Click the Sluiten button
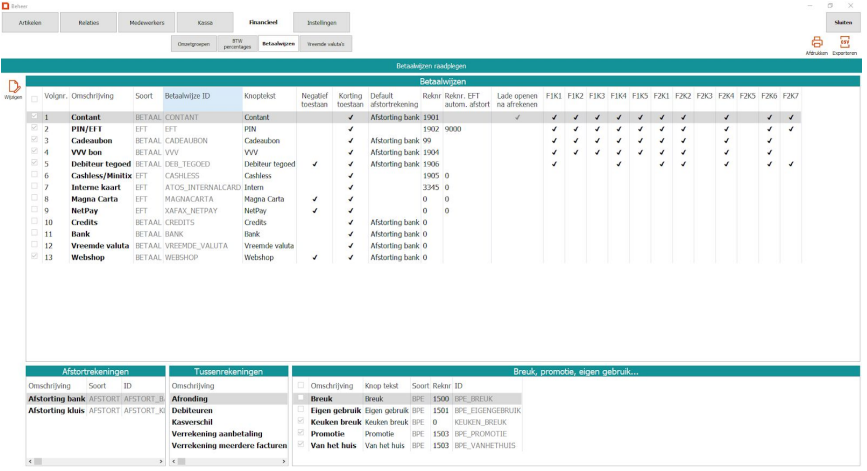Image resolution: width=867 pixels, height=471 pixels. [x=843, y=21]
